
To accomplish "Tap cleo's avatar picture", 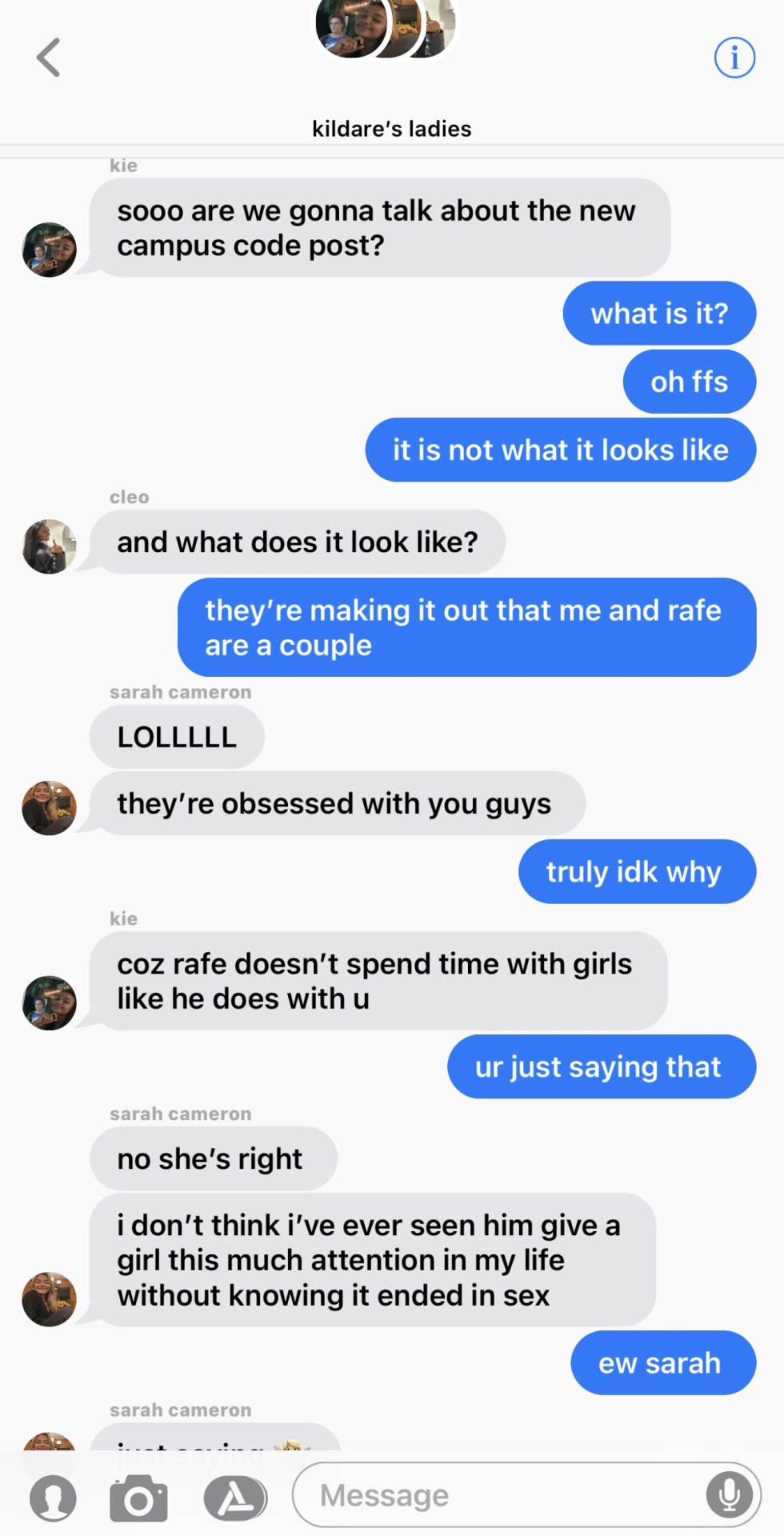I will click(x=49, y=546).
